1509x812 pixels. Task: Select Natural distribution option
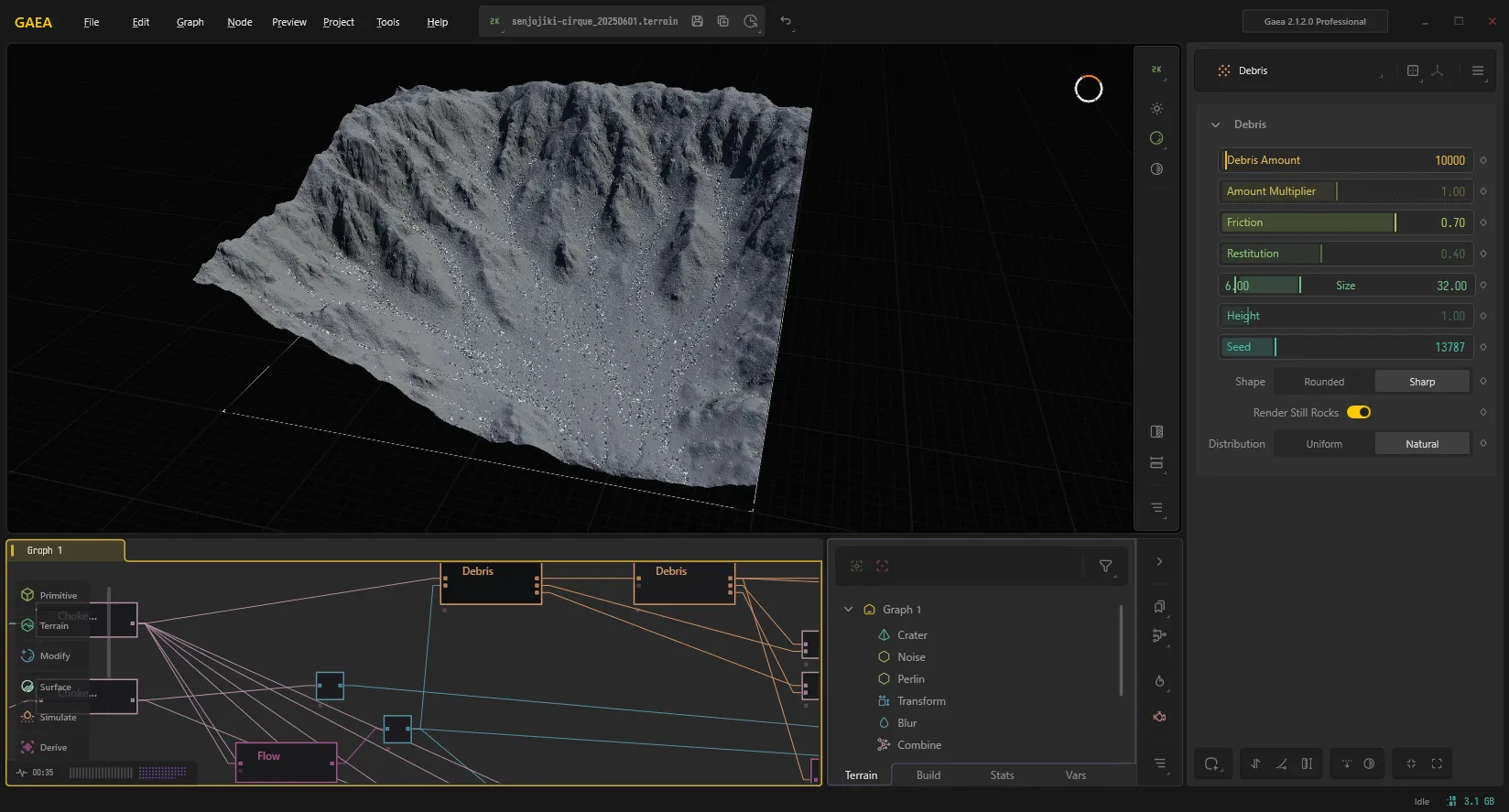click(1422, 444)
